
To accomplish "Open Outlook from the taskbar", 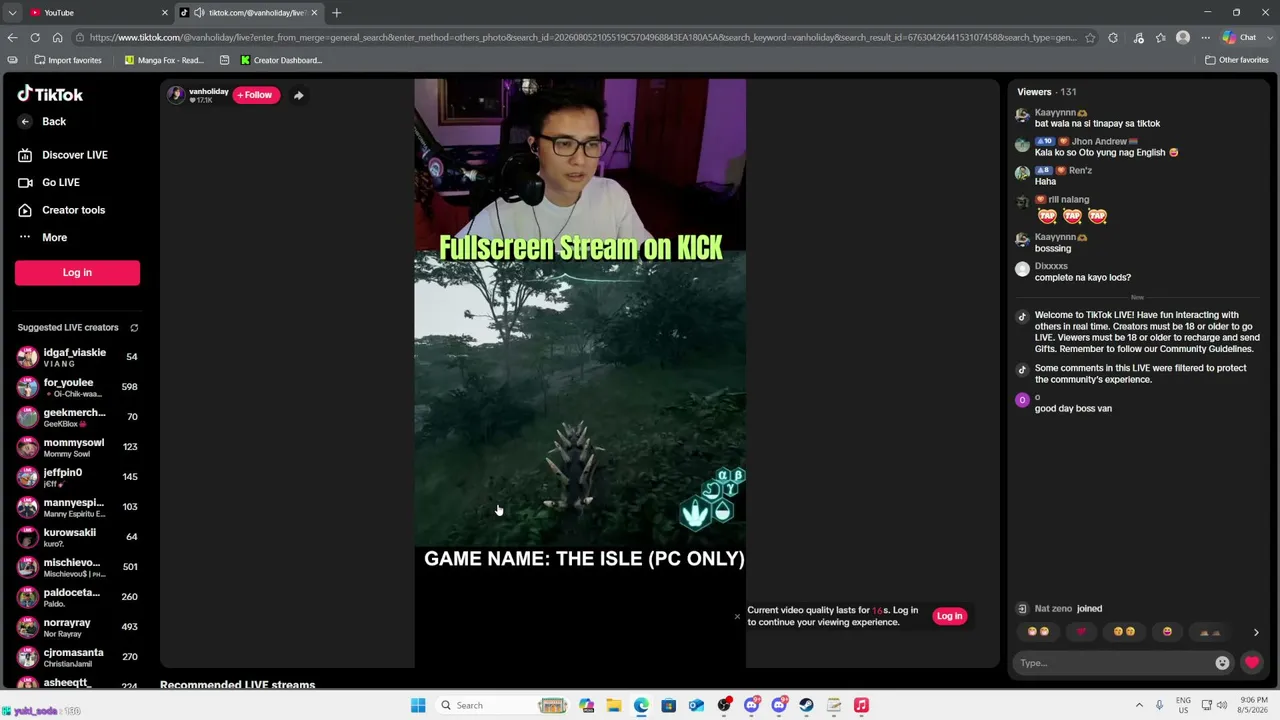I will point(696,706).
